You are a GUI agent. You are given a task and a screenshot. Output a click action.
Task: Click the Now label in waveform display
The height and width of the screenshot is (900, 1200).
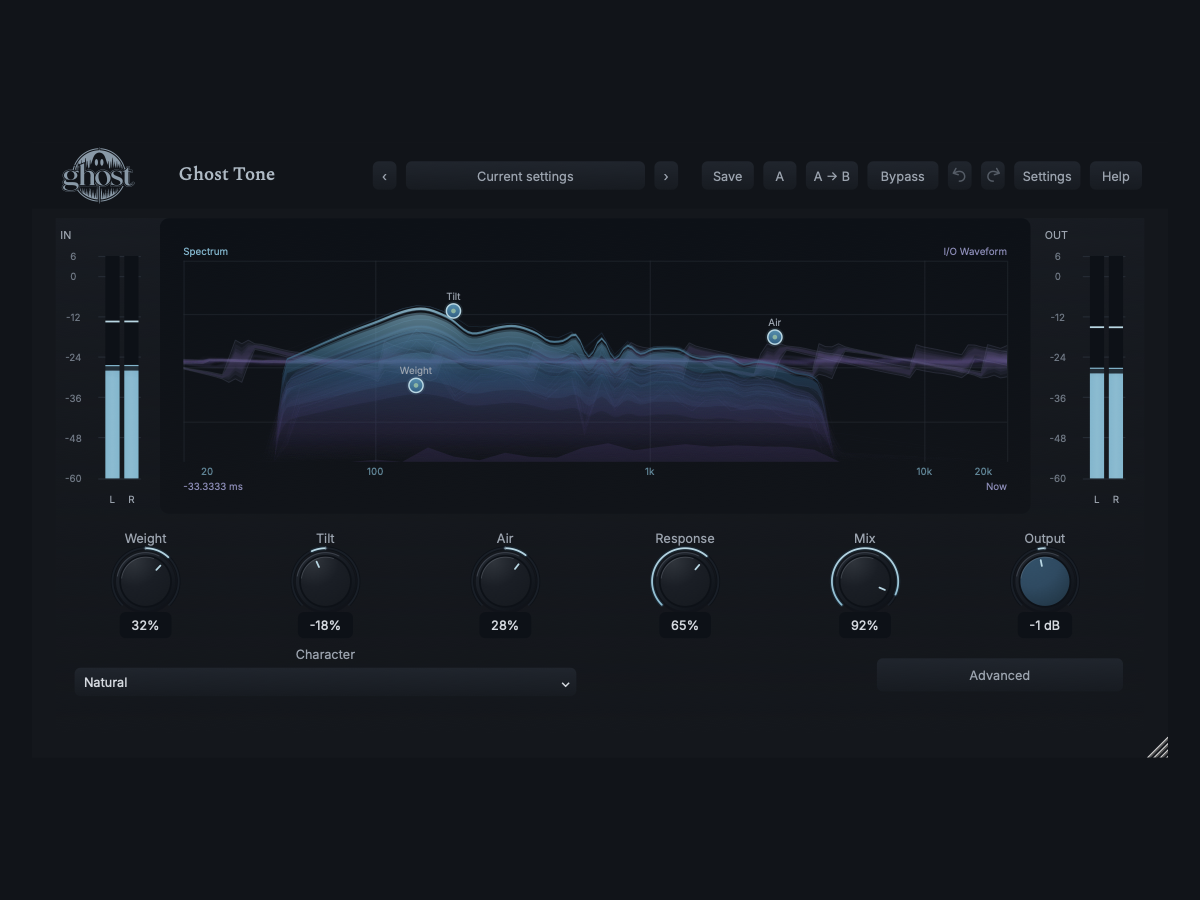[996, 487]
